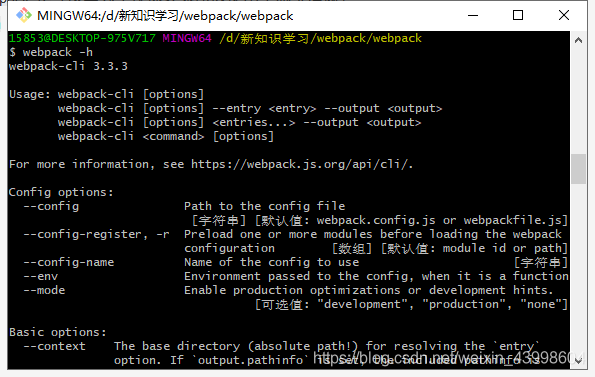Click 'Enable production optimizations or development hints.'

[x=368, y=291]
